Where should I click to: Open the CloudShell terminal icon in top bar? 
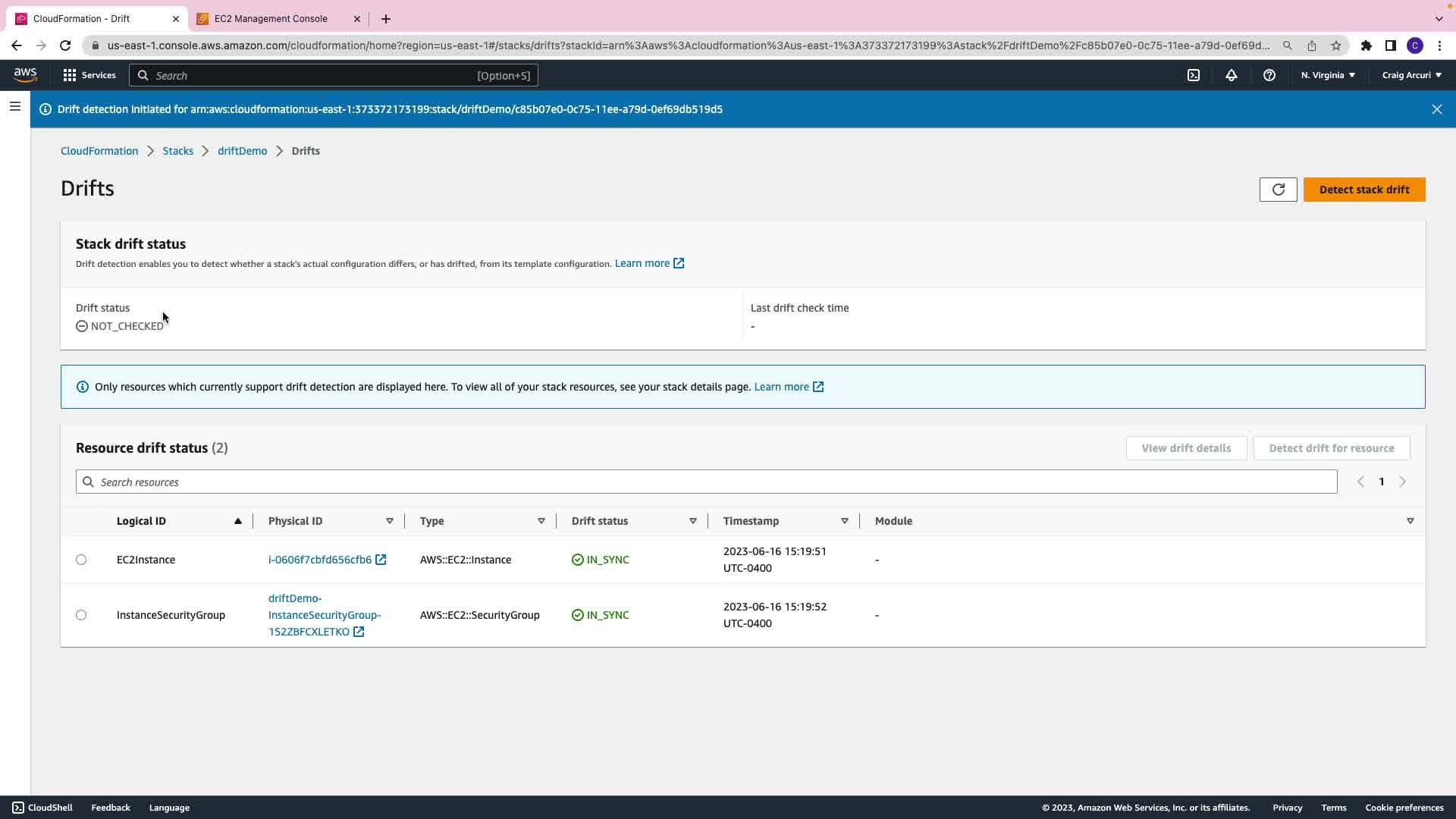click(x=1194, y=75)
